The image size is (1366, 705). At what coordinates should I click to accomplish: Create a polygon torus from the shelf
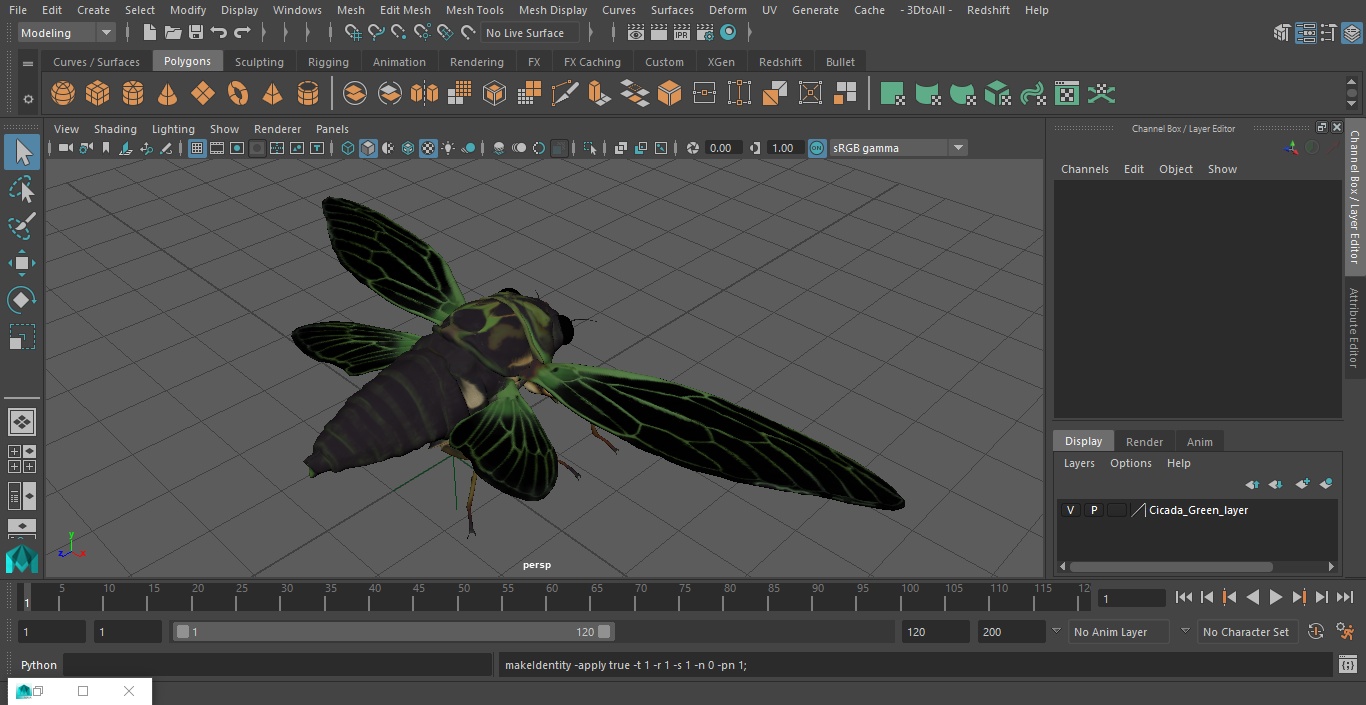(237, 94)
